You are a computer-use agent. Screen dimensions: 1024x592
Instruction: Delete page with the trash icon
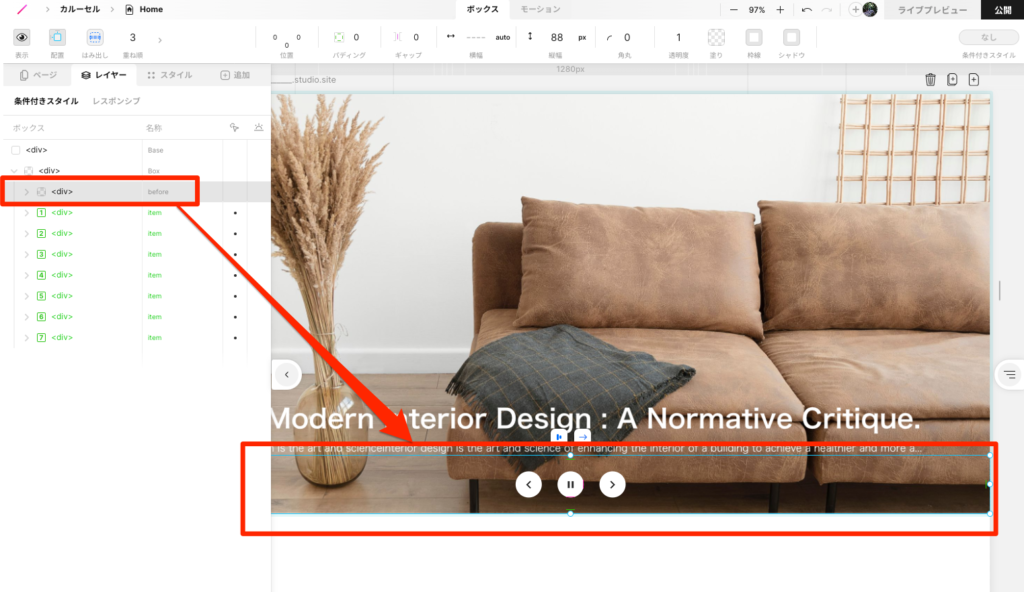click(931, 80)
